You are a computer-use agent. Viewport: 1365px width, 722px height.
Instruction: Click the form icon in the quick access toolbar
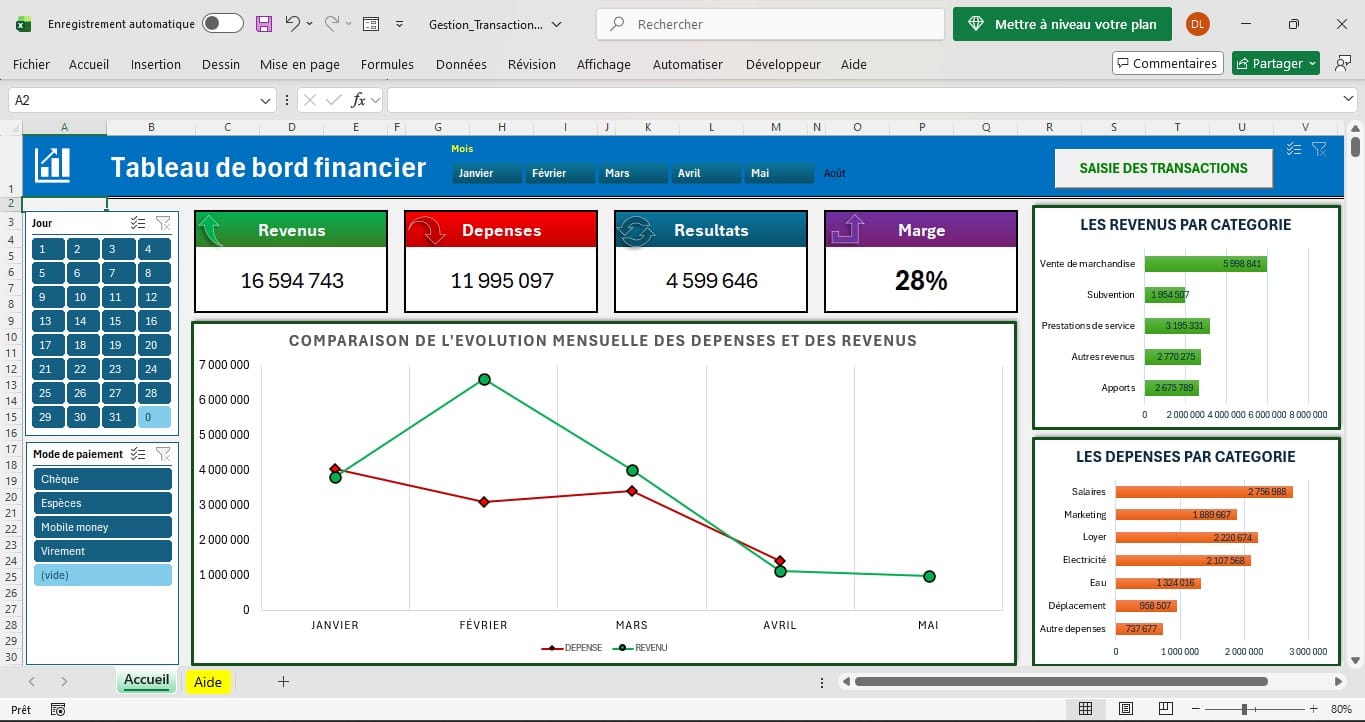tap(370, 24)
